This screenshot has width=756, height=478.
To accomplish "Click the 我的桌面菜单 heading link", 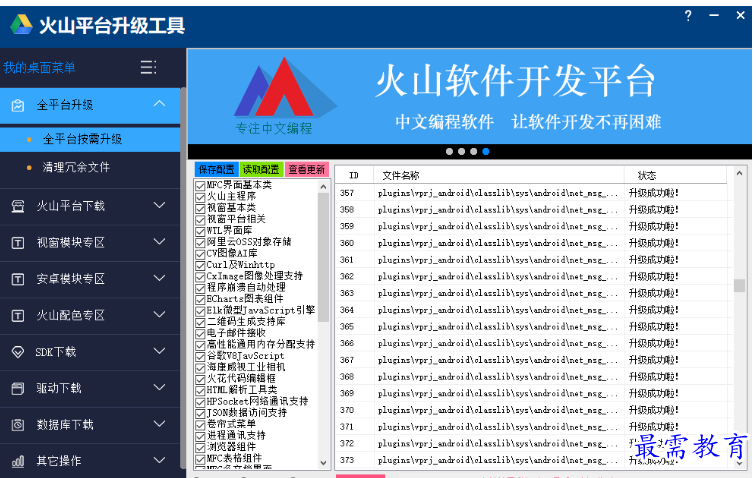I will [40, 68].
